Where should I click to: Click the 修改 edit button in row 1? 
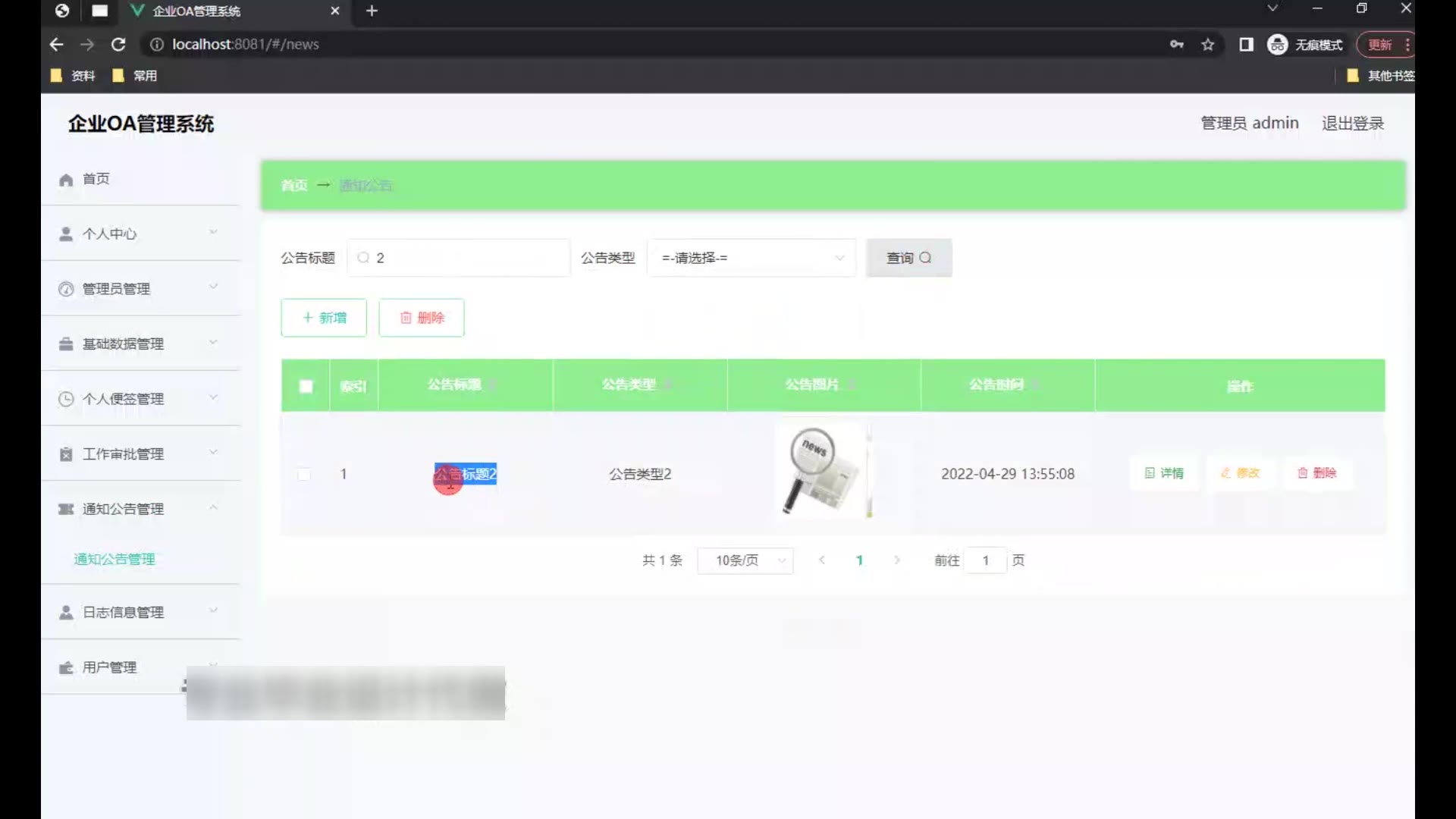coord(1240,473)
